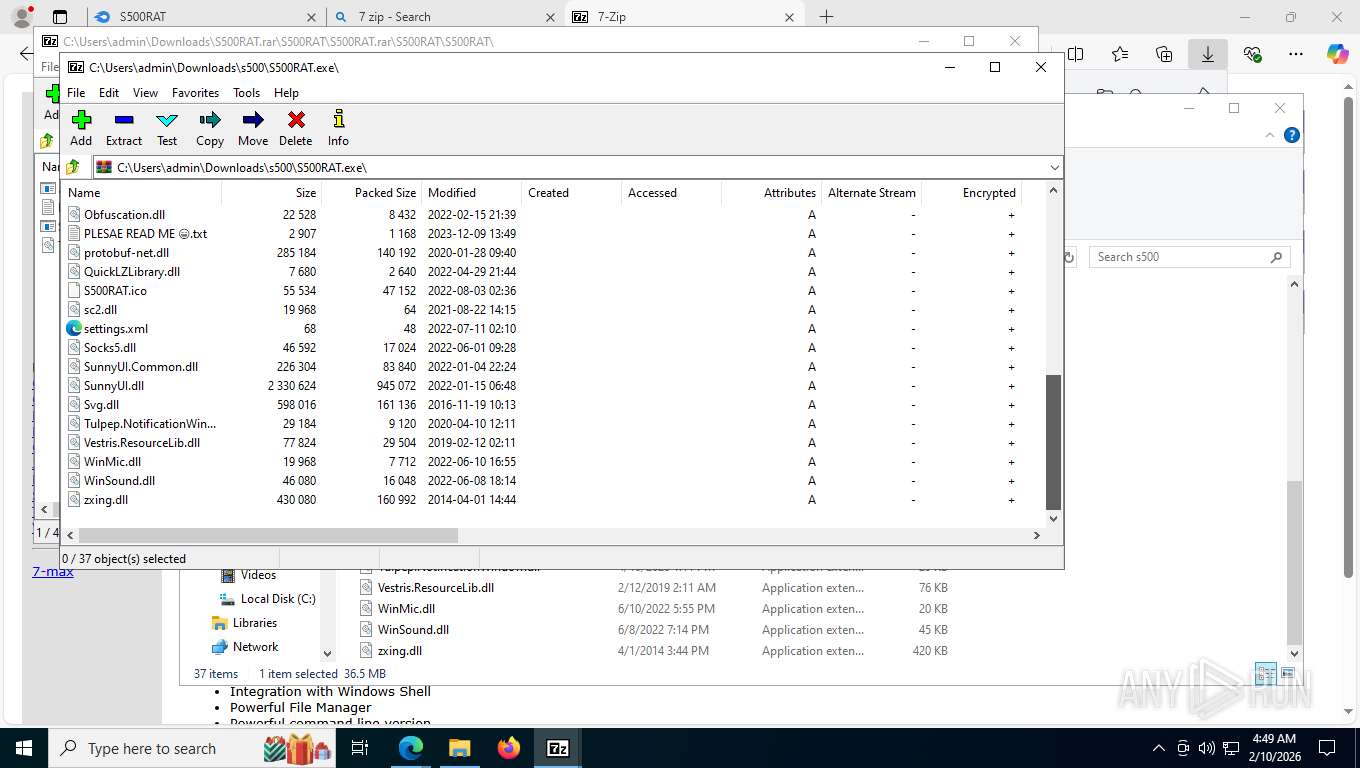Select Obfuscation.dll file icon

click(73, 214)
